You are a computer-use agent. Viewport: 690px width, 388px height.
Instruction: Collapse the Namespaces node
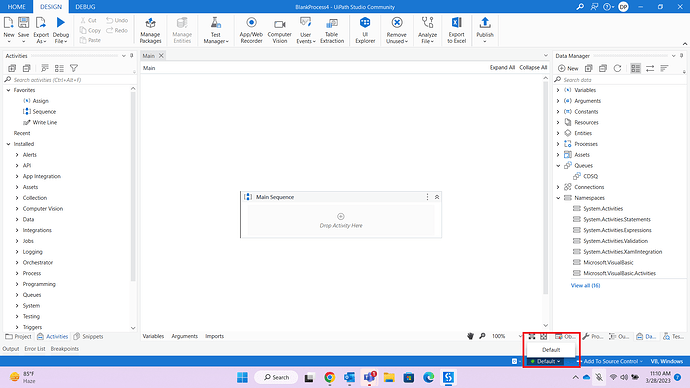click(x=558, y=198)
